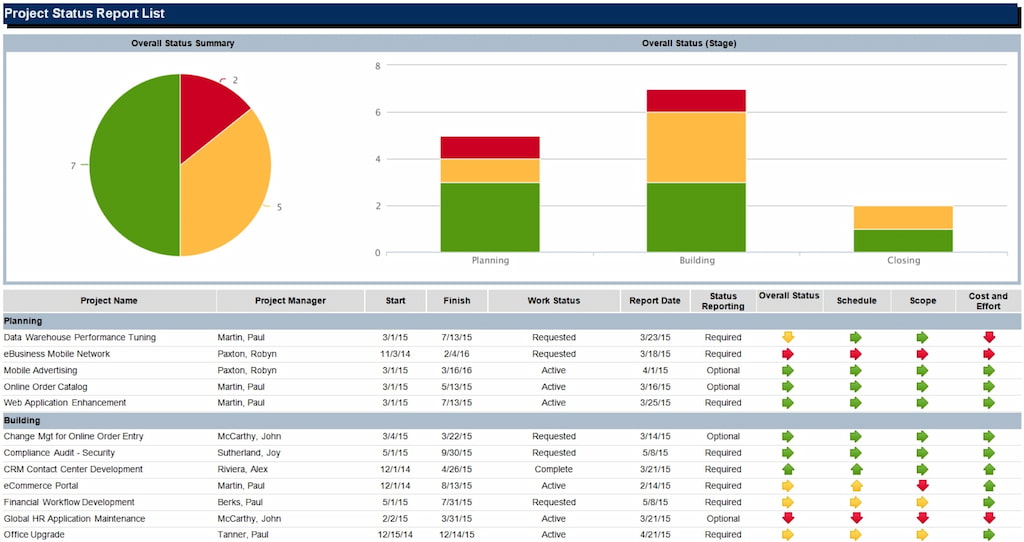1024x542 pixels.
Task: Click green Scope arrow for Mobile Advertising
Action: coord(922,371)
